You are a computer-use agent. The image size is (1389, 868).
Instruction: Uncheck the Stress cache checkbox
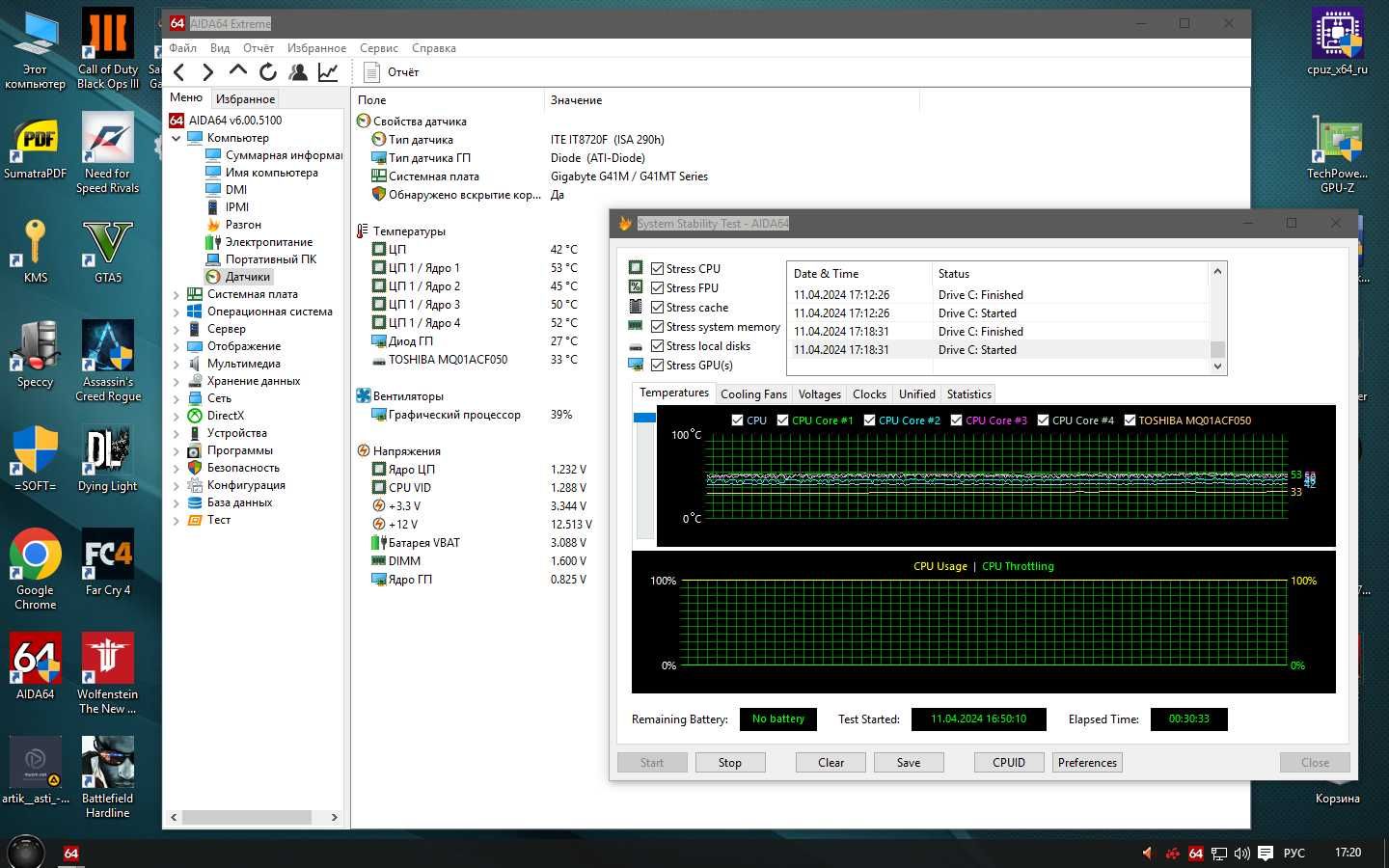tap(657, 308)
